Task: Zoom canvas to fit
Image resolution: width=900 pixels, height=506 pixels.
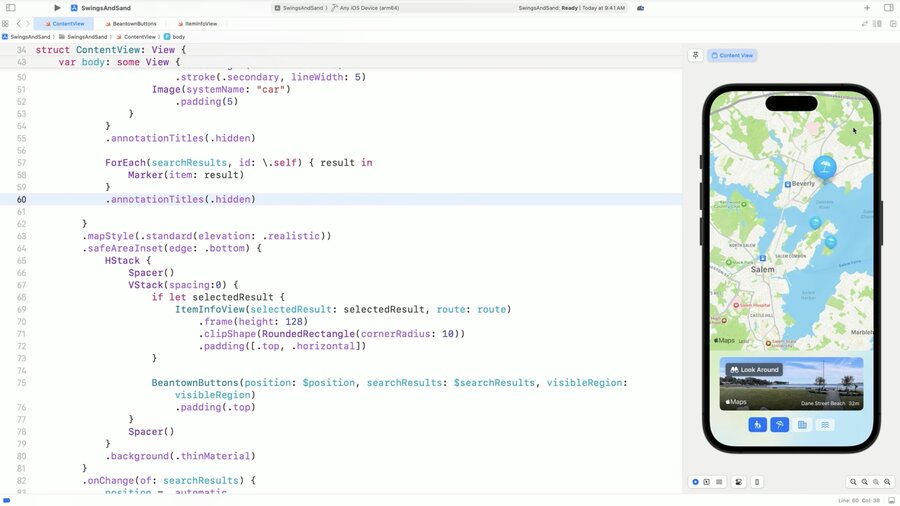Action: (x=876, y=482)
